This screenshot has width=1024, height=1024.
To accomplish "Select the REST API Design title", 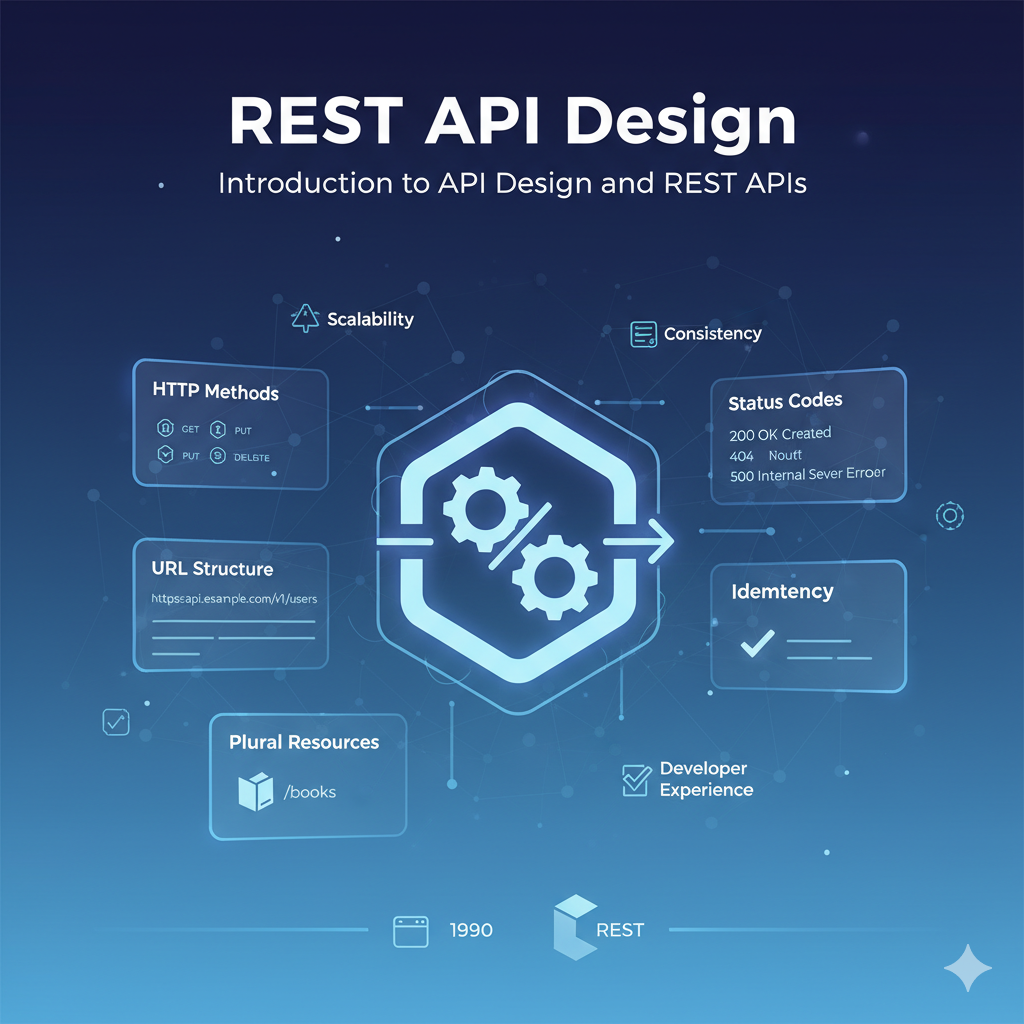I will [513, 121].
